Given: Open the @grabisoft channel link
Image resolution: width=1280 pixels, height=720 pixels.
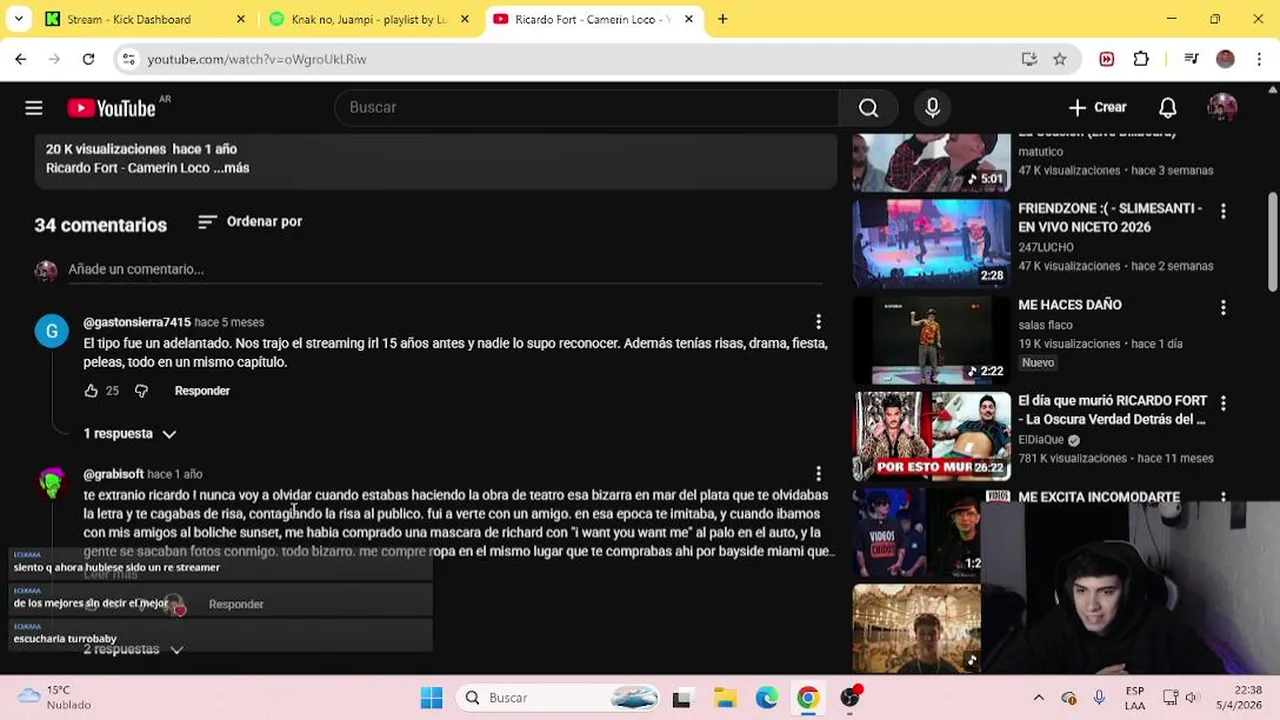Looking at the screenshot, I should 113,474.
